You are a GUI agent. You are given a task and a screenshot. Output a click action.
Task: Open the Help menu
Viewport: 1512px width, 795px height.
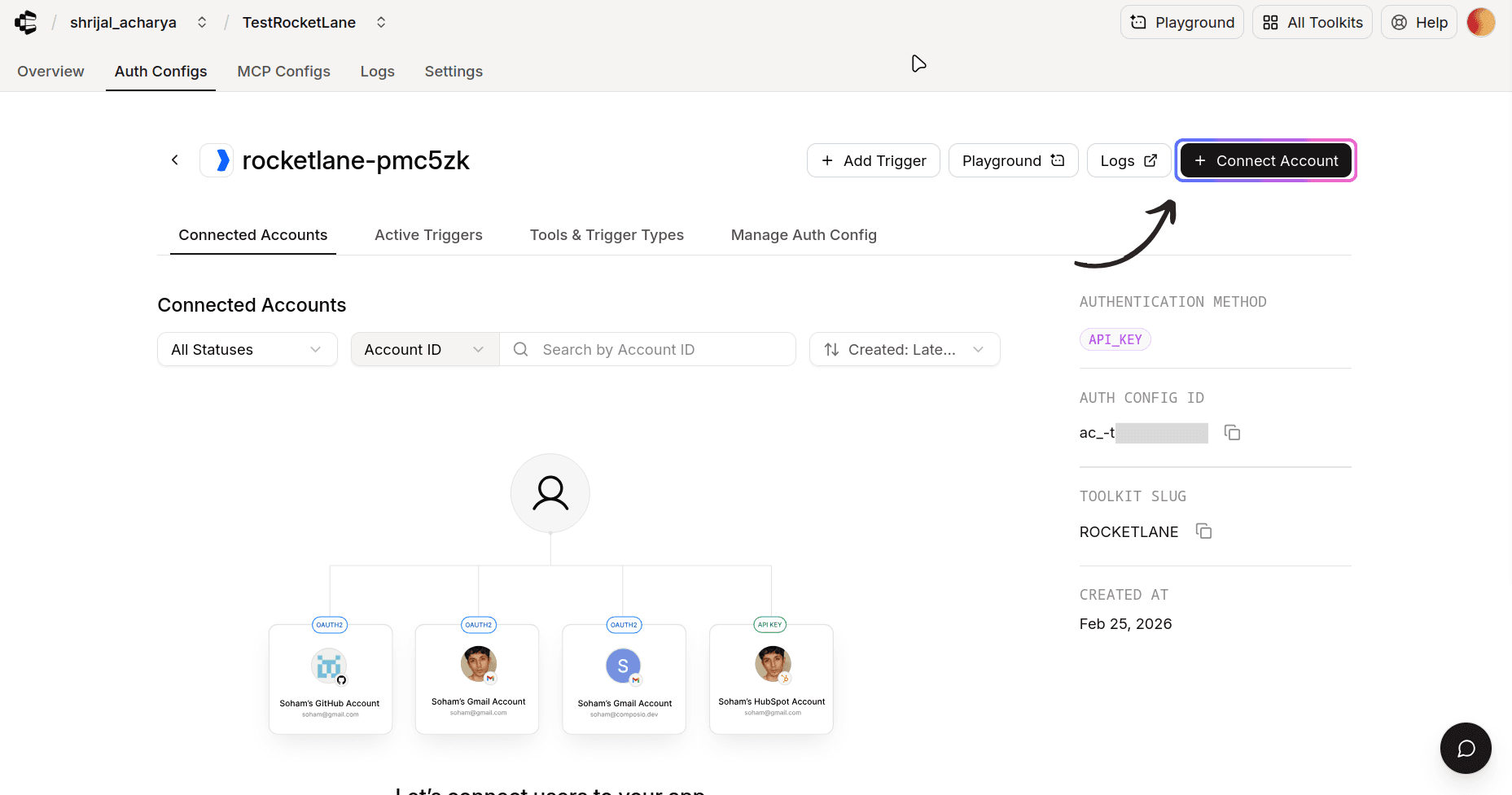click(1418, 23)
